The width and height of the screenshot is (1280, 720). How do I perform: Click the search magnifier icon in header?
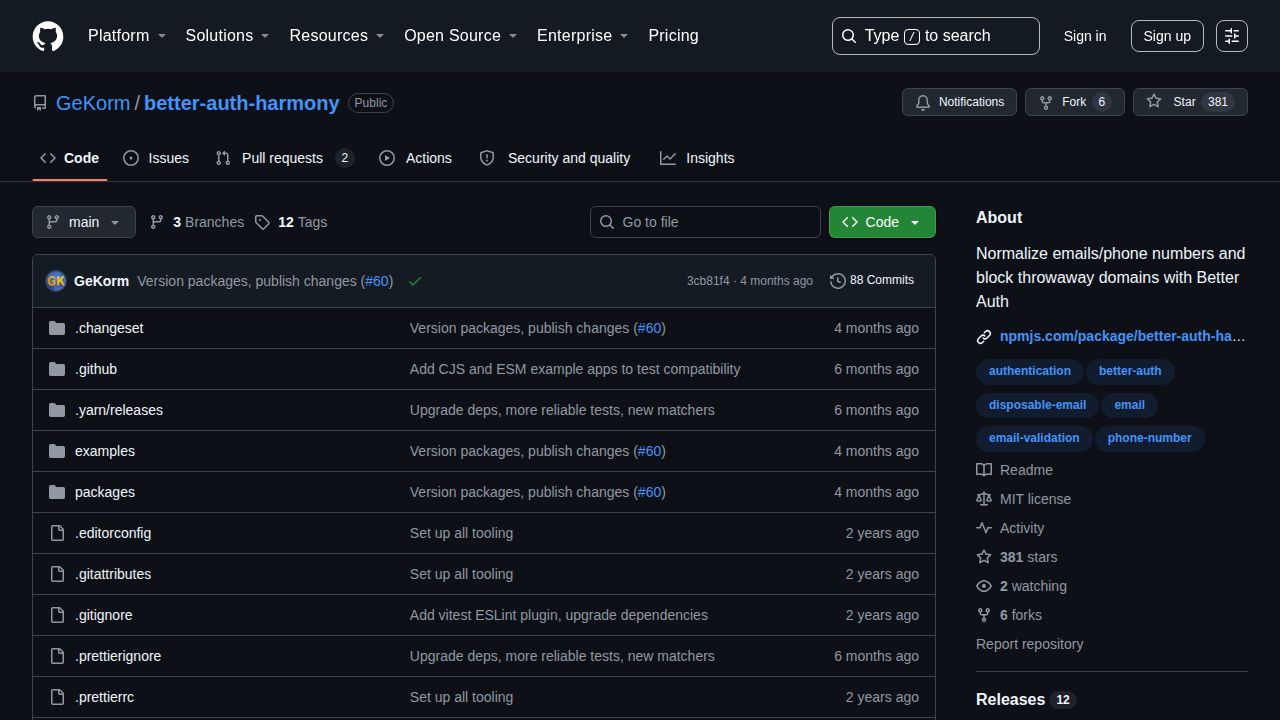849,36
